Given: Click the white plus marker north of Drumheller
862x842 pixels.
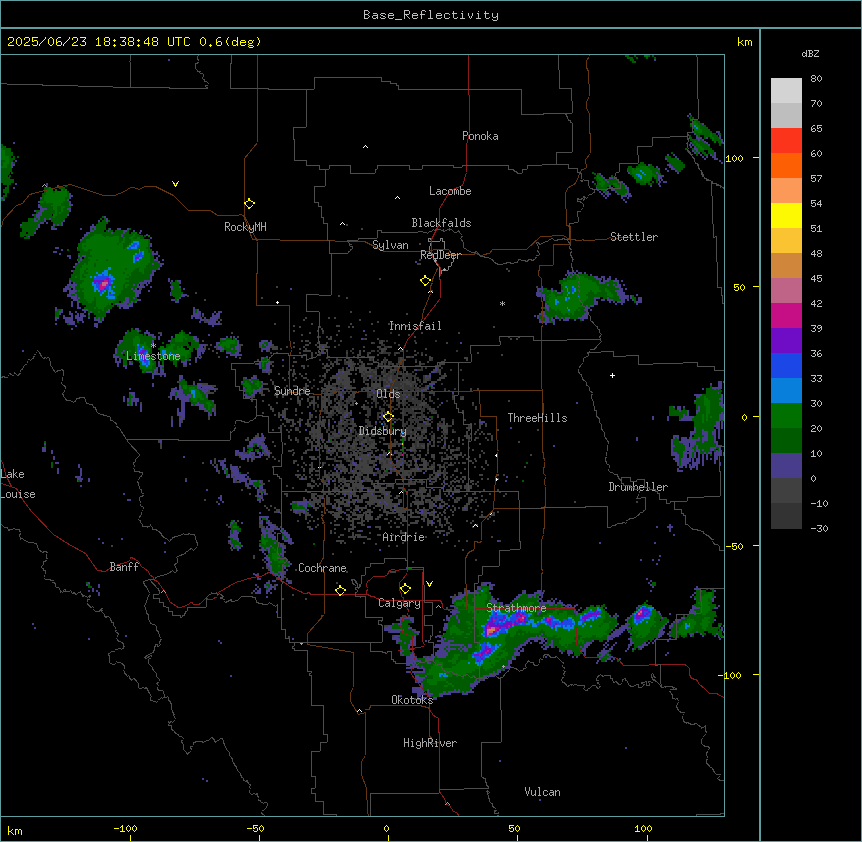Looking at the screenshot, I should tap(612, 375).
